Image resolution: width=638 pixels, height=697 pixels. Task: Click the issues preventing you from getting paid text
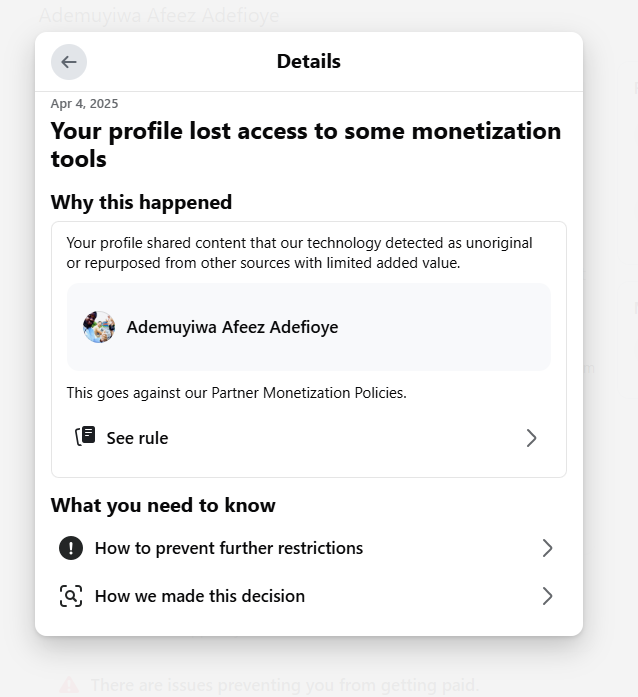[x=284, y=685]
